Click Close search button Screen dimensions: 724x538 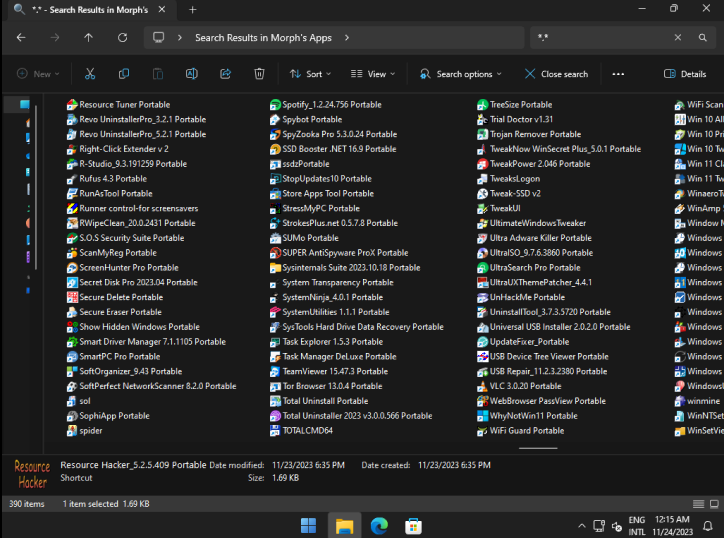(556, 74)
